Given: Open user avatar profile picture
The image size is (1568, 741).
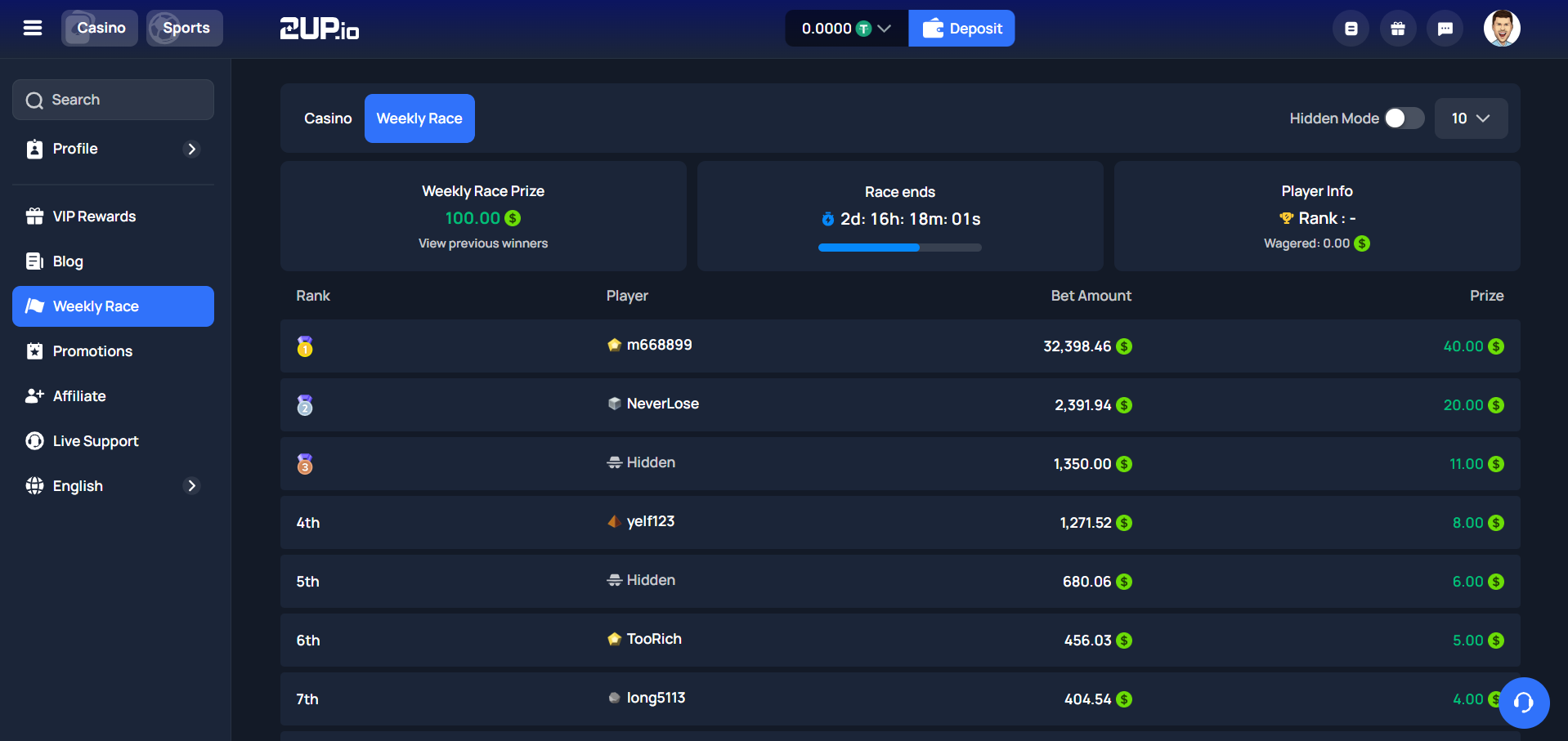Looking at the screenshot, I should [x=1502, y=29].
